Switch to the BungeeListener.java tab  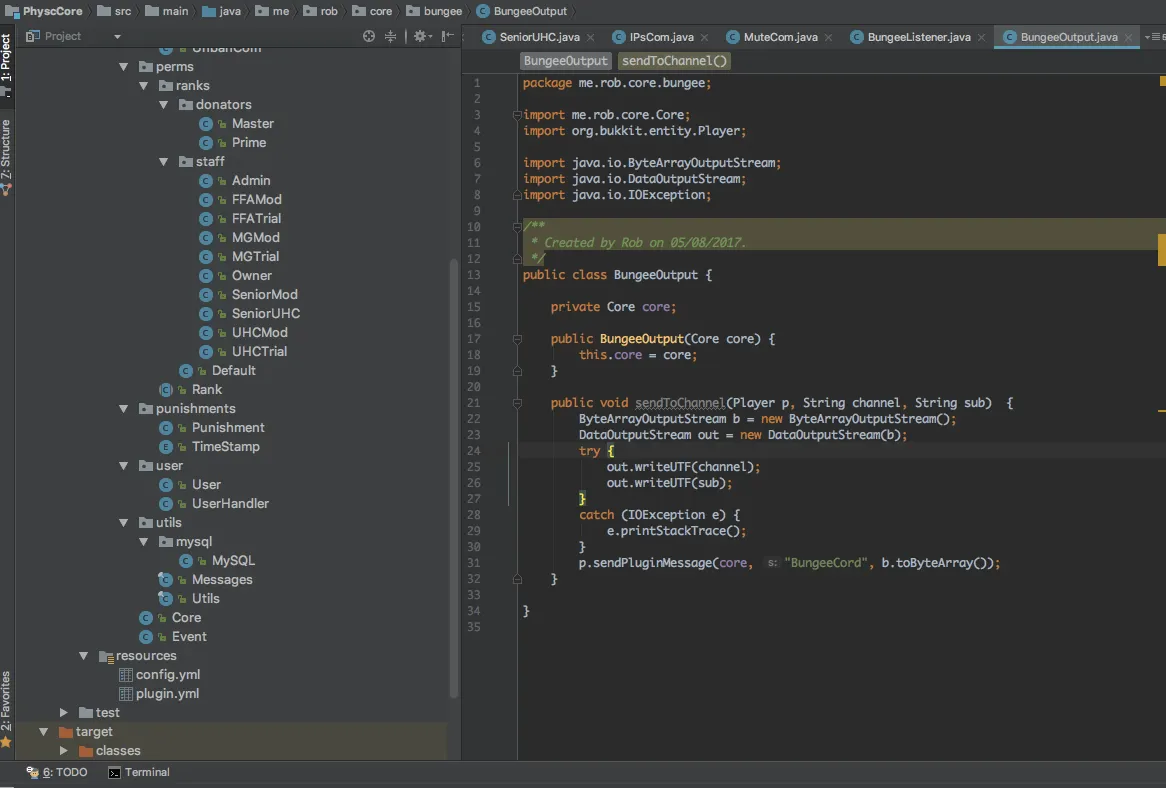click(917, 37)
